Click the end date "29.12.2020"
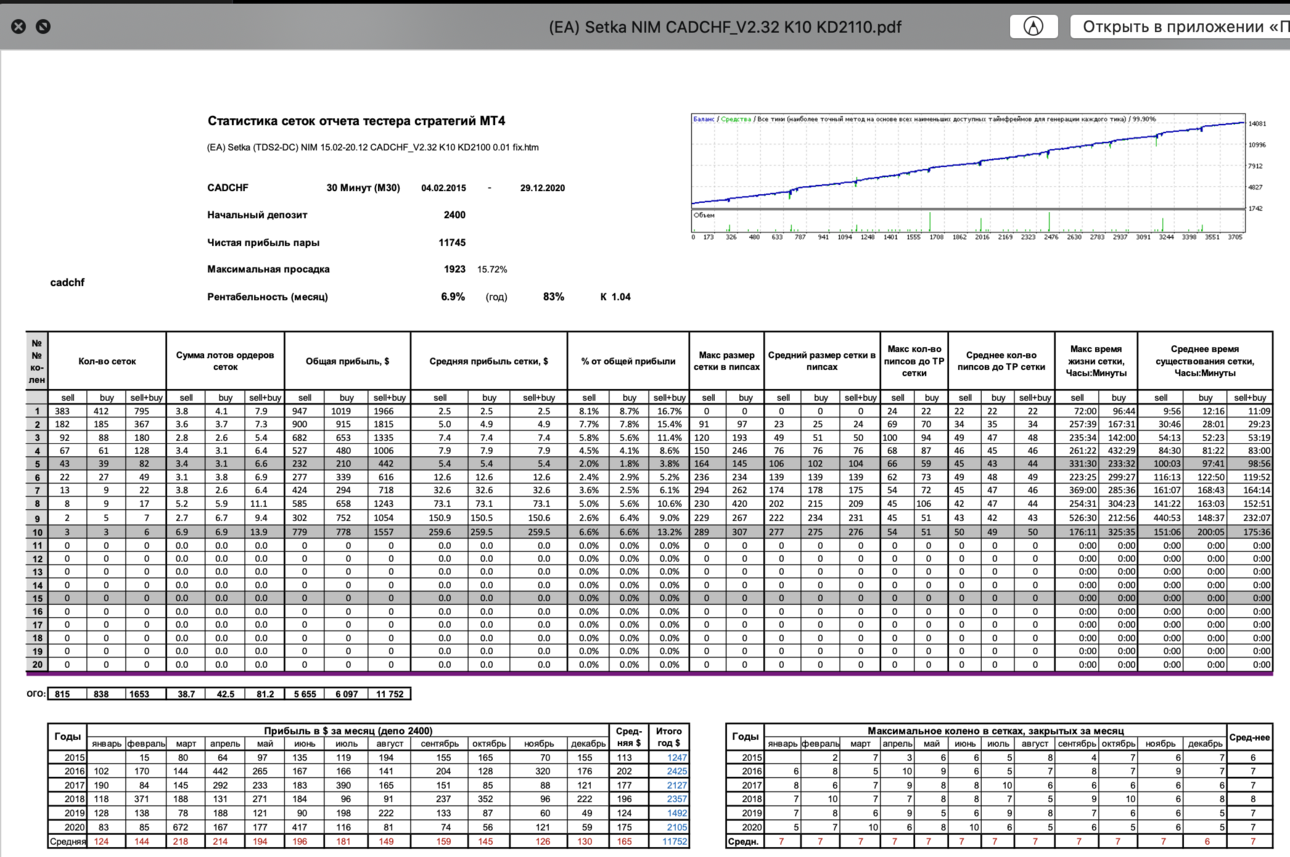The image size is (1290, 857). [543, 187]
